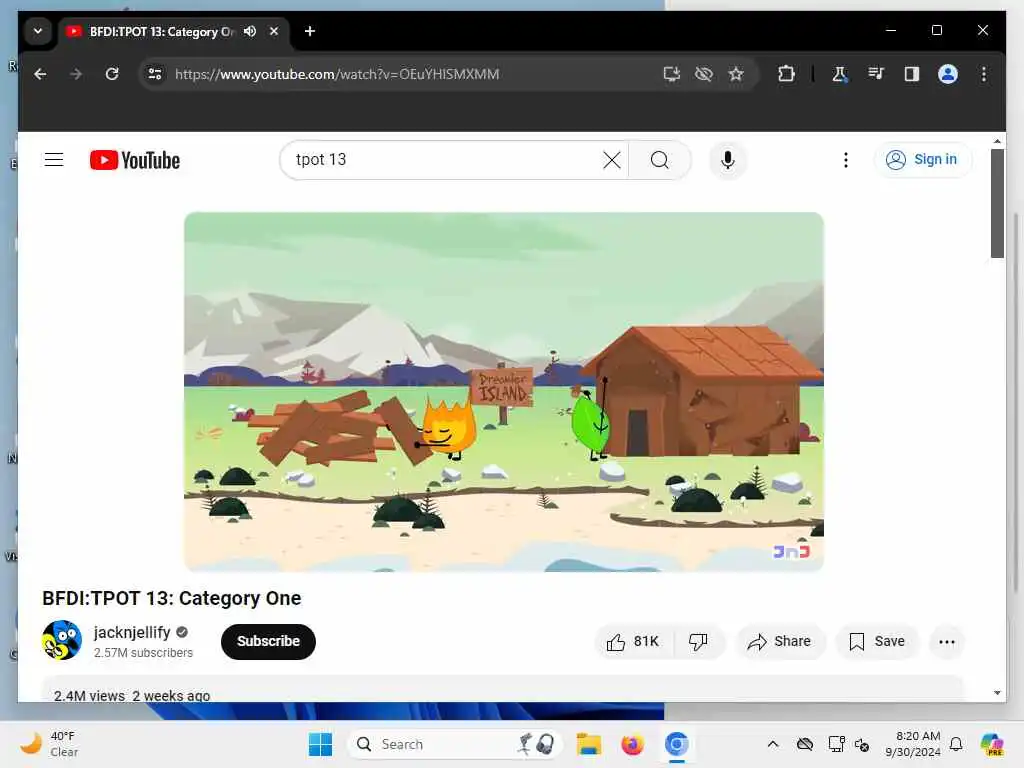Subscribe to jacknjellify

[268, 641]
